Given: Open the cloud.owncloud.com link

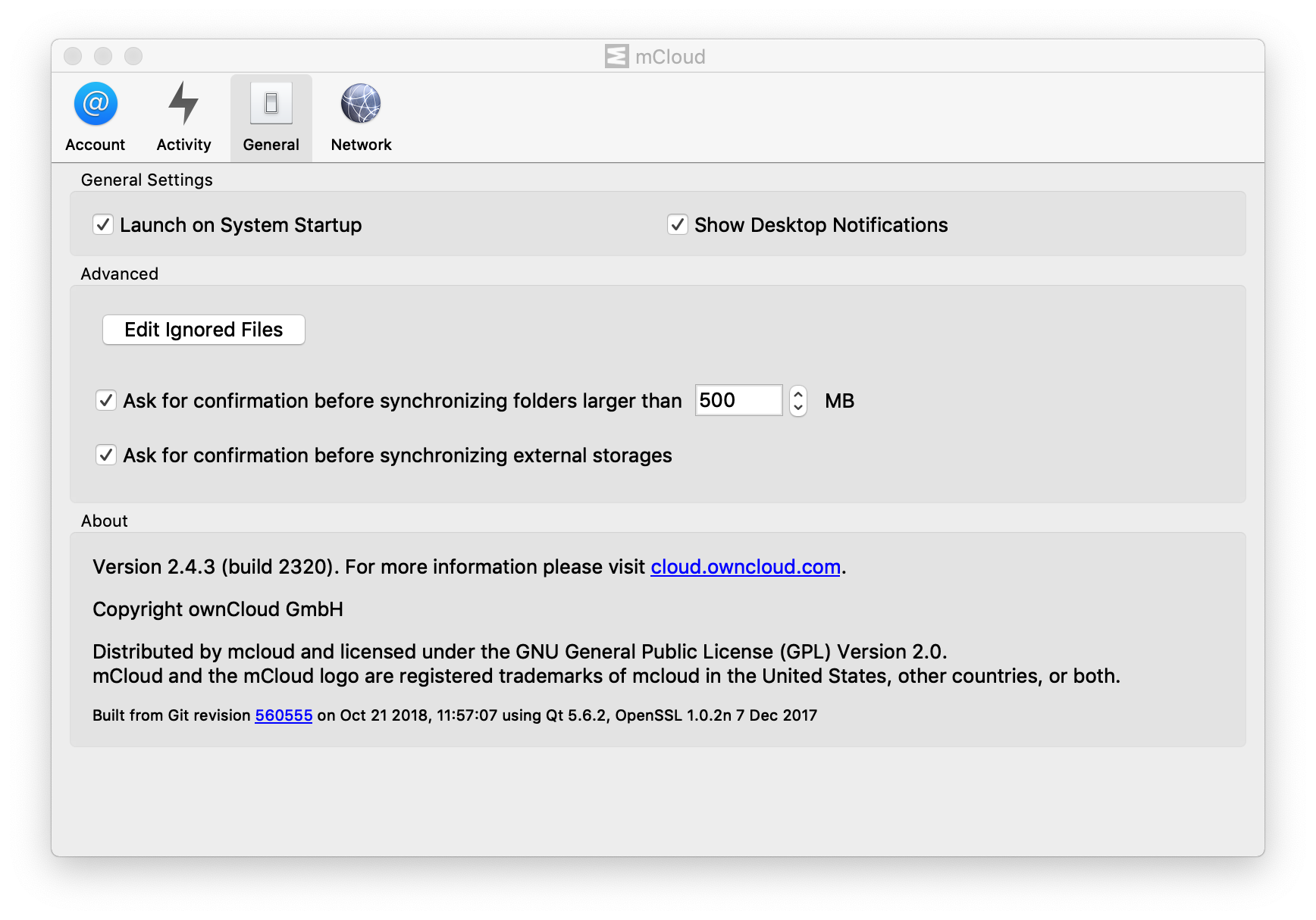Looking at the screenshot, I should (x=745, y=567).
